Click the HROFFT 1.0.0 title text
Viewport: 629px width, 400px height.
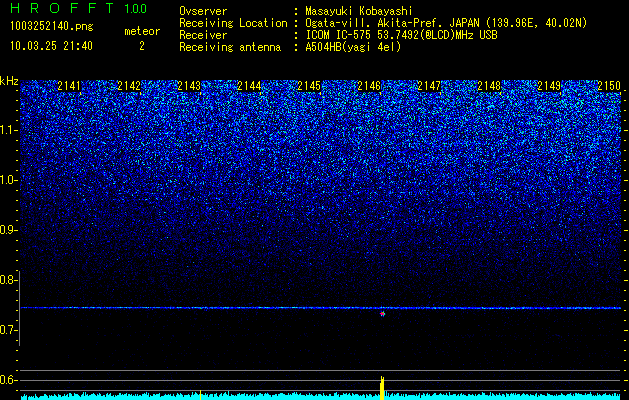tap(79, 8)
